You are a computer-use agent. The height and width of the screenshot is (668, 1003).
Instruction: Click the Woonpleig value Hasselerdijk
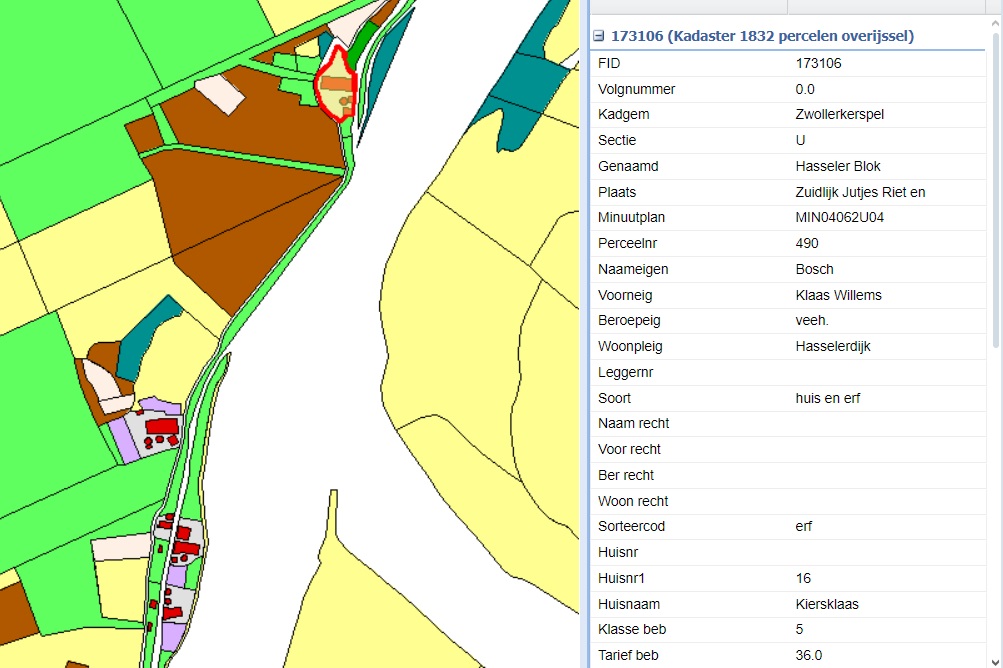click(833, 347)
